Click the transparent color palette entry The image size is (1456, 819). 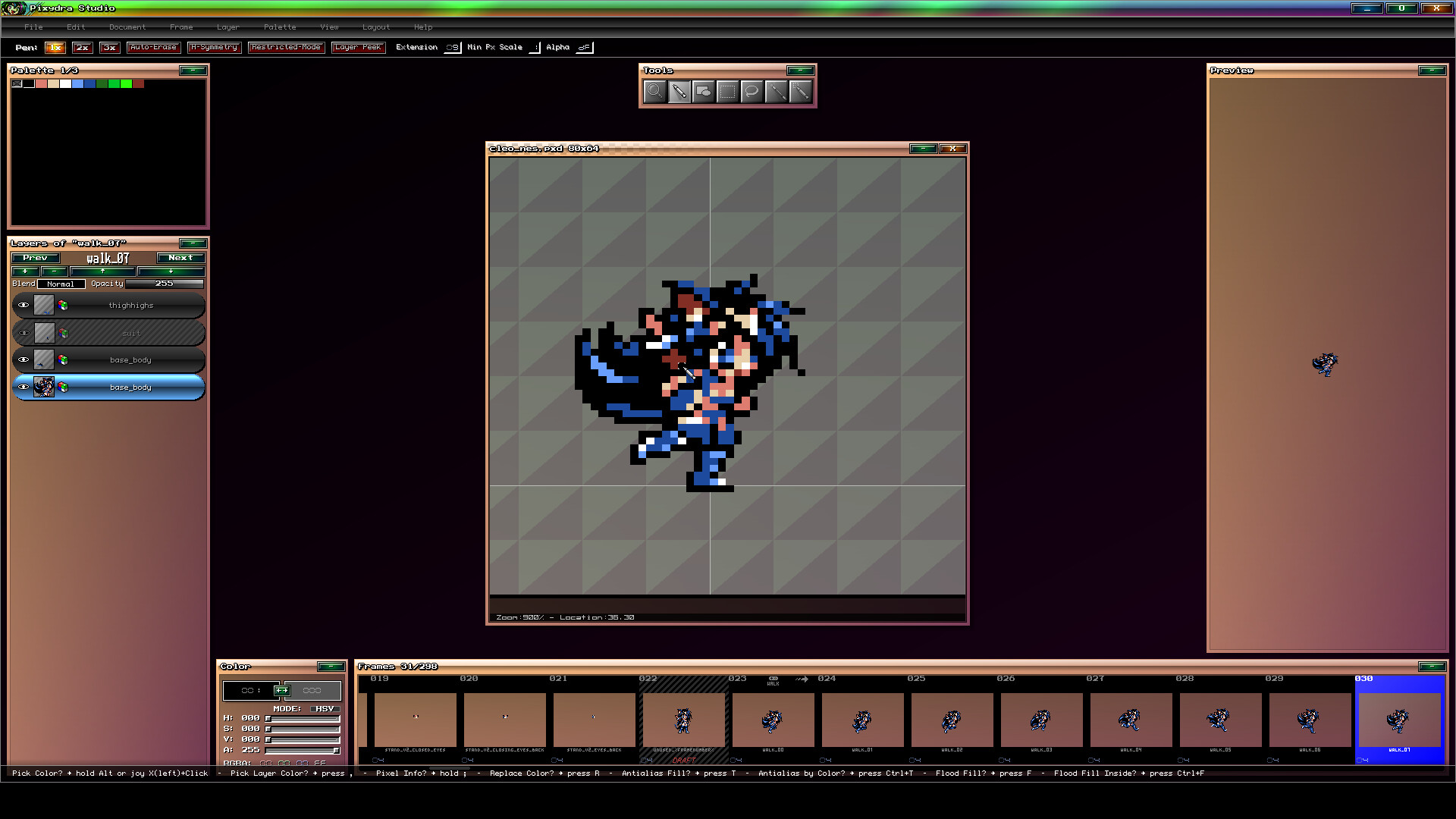pyautogui.click(x=17, y=83)
